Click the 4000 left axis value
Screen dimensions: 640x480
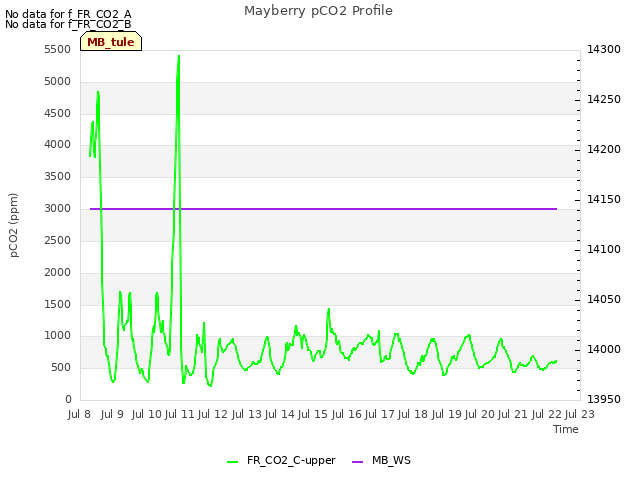58,145
